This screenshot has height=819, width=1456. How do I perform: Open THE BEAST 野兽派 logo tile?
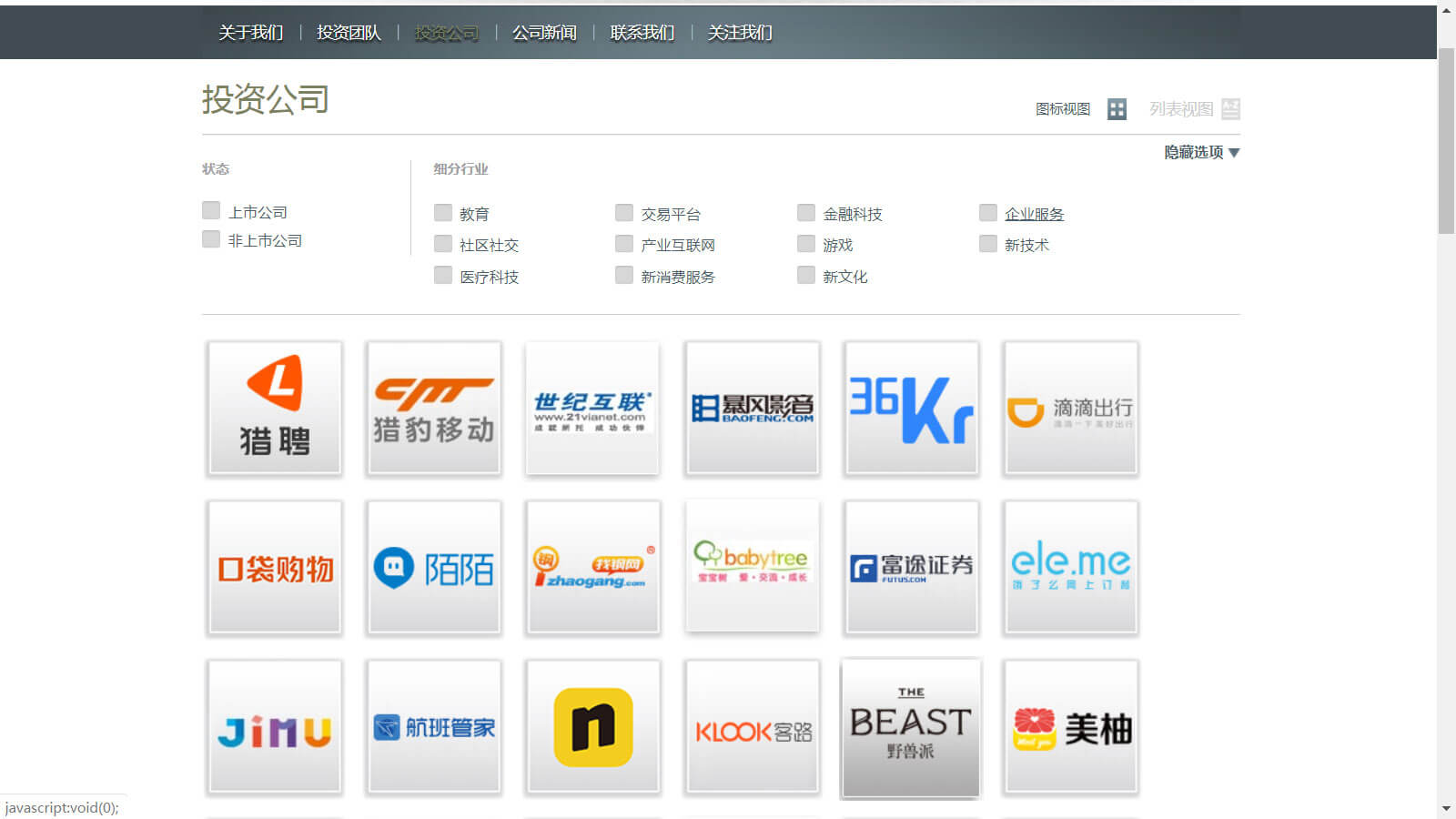pyautogui.click(x=912, y=728)
